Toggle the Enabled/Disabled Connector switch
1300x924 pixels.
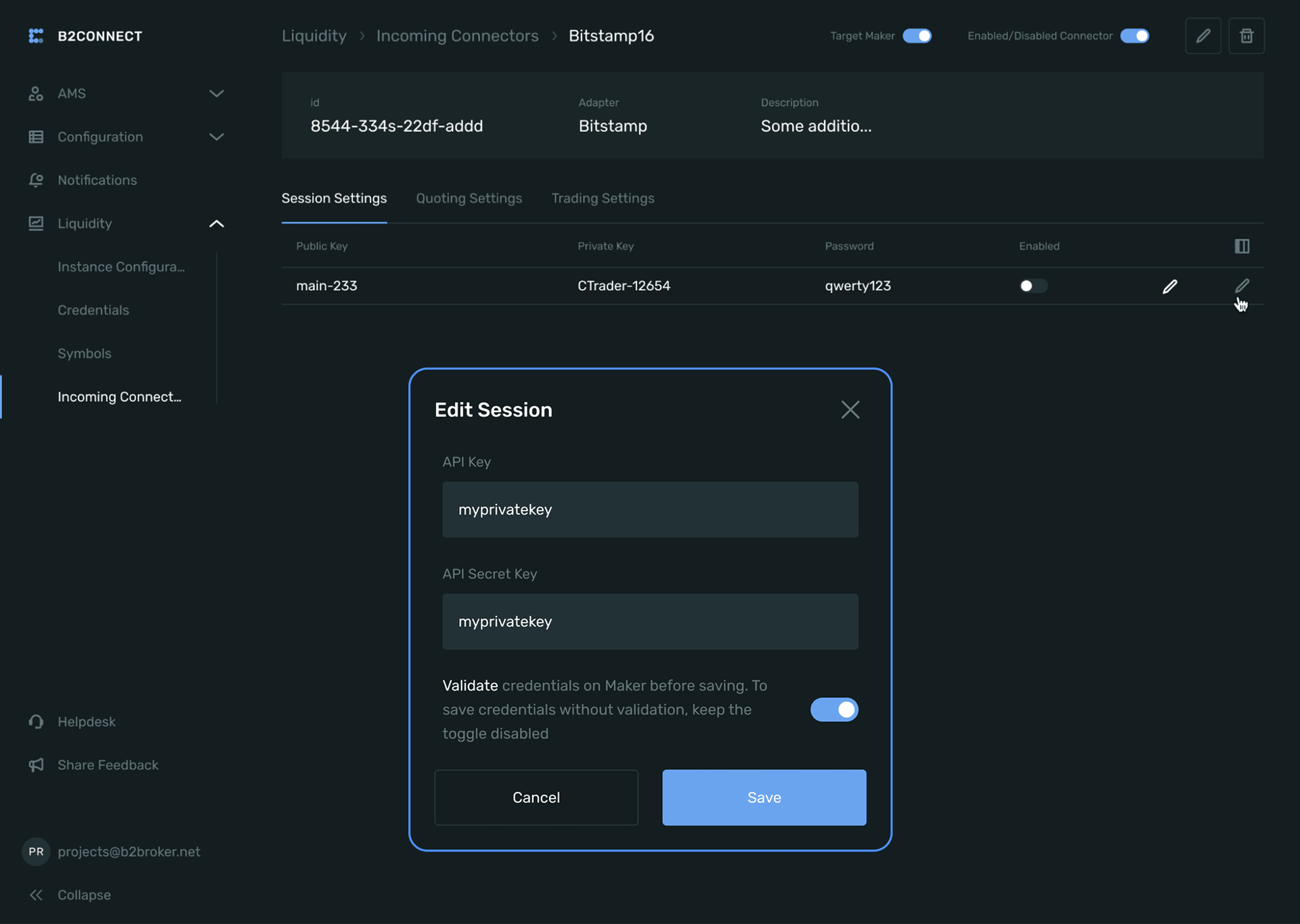point(1134,36)
